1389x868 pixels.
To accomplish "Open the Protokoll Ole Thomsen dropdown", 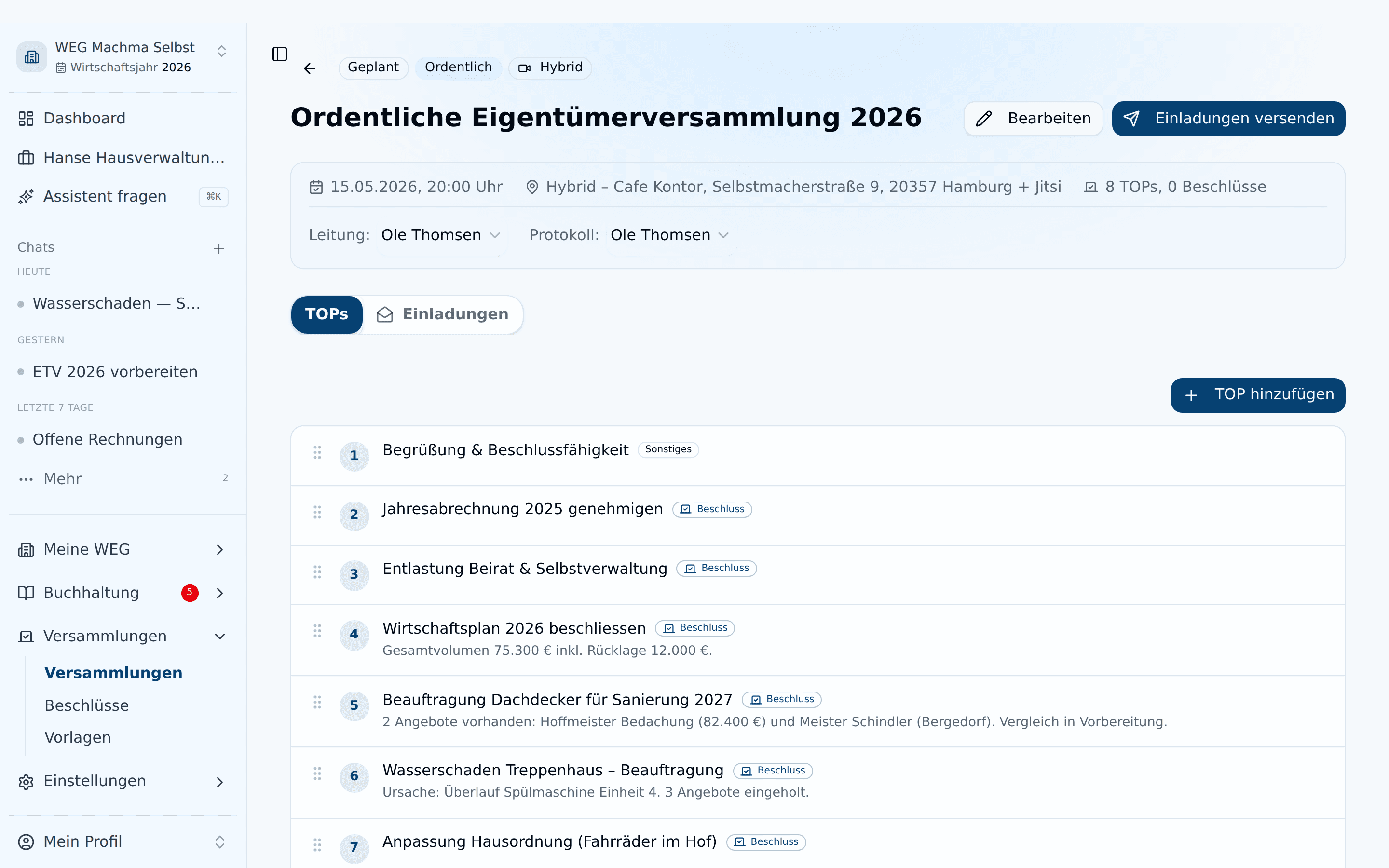I will click(x=670, y=235).
